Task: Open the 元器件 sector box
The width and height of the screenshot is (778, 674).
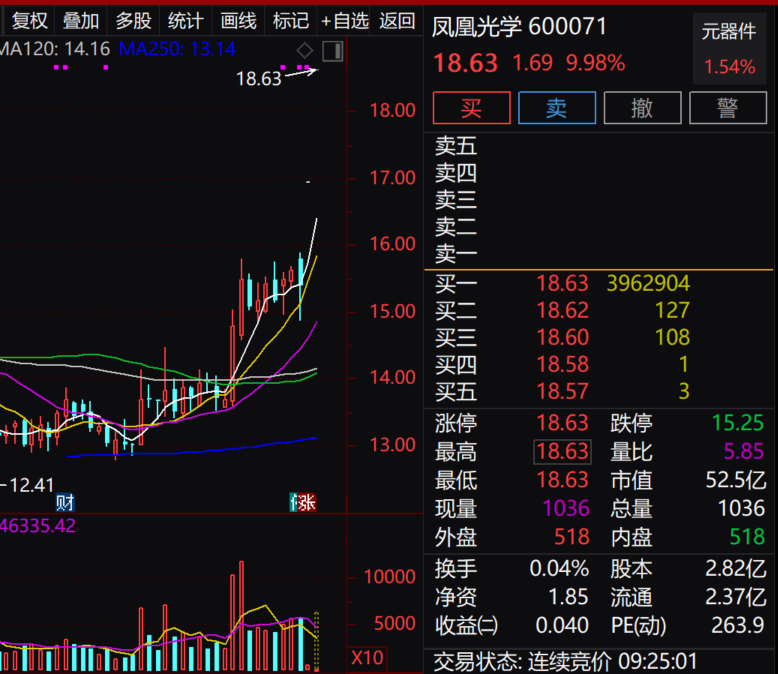Action: point(729,49)
